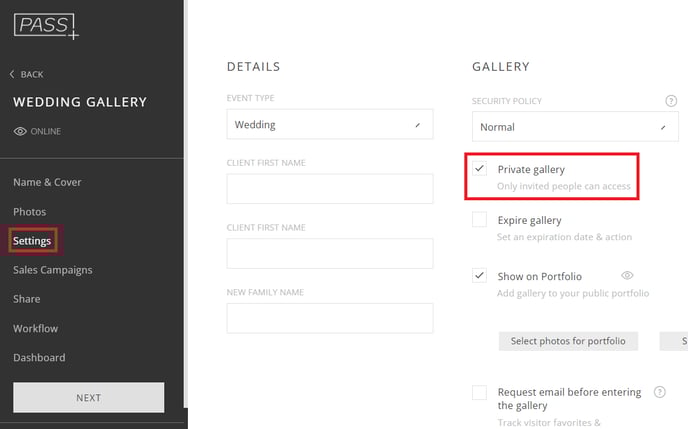Go to Name & Cover section
This screenshot has height=429, width=688.
coord(47,182)
